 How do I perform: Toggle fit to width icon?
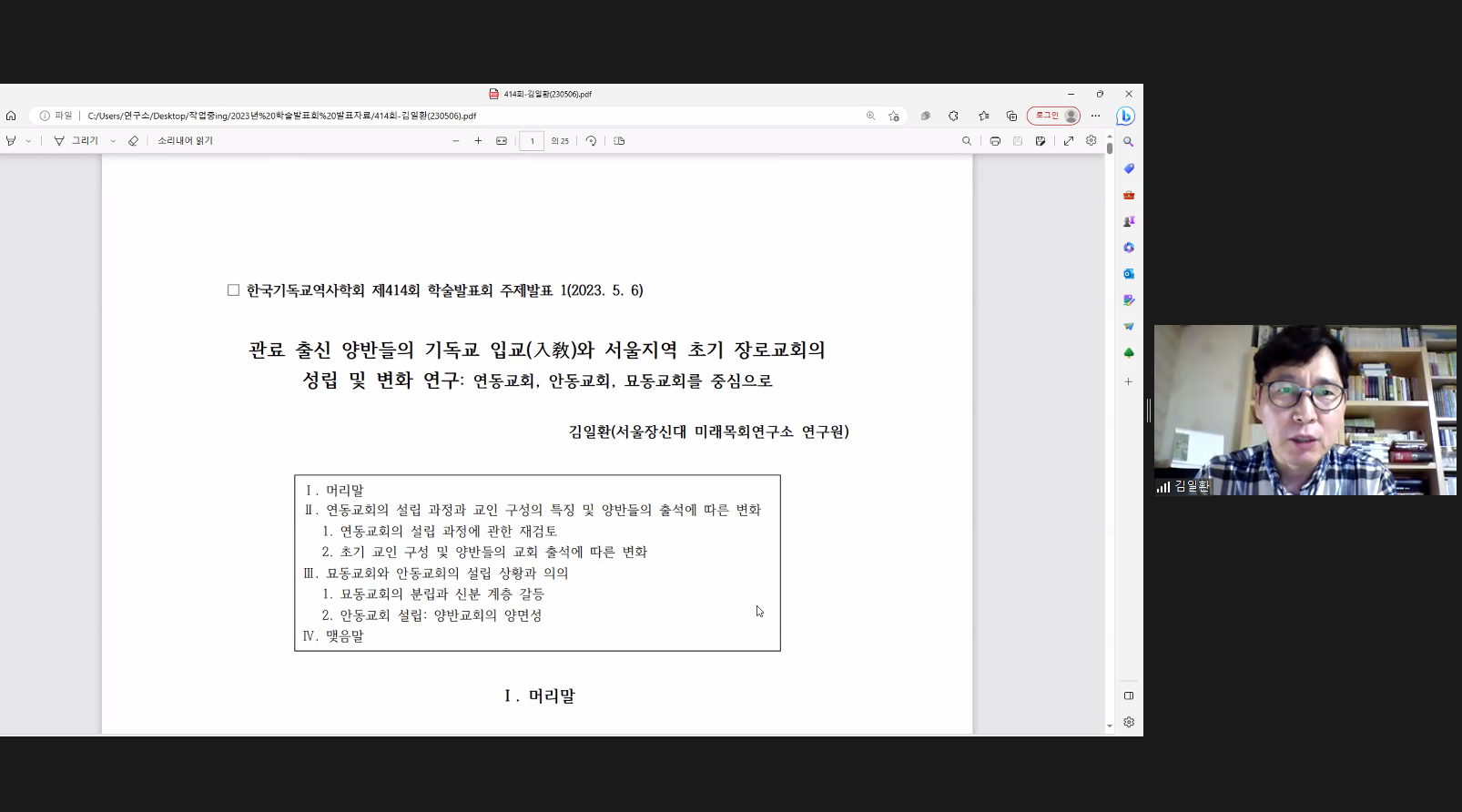[502, 141]
